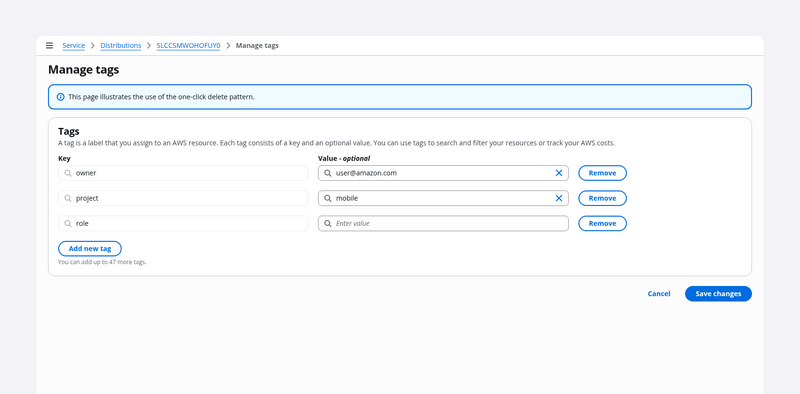This screenshot has width=800, height=394.
Task: Remove the role tag
Action: 602,224
